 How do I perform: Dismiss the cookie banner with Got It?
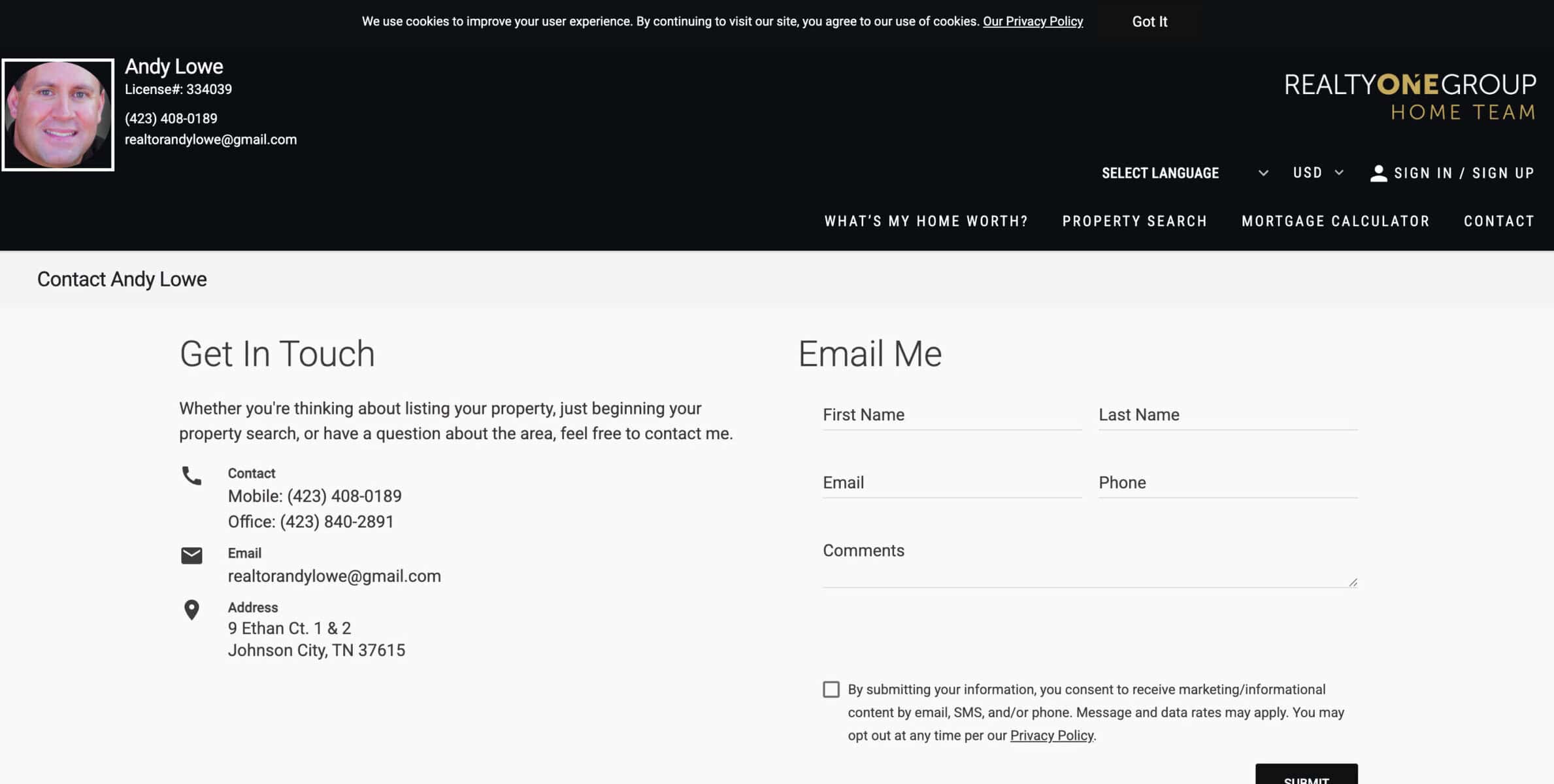[1149, 22]
